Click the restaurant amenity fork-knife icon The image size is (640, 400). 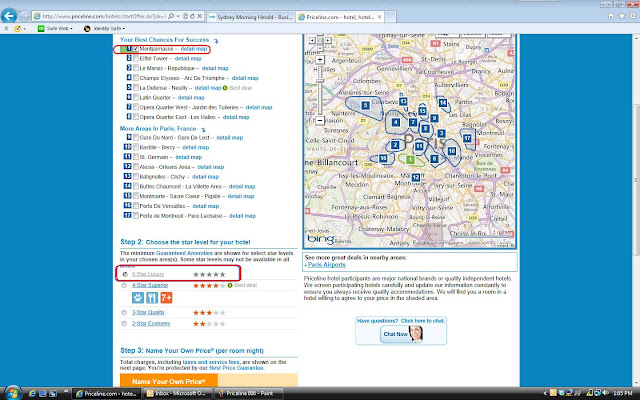pyautogui.click(x=152, y=298)
